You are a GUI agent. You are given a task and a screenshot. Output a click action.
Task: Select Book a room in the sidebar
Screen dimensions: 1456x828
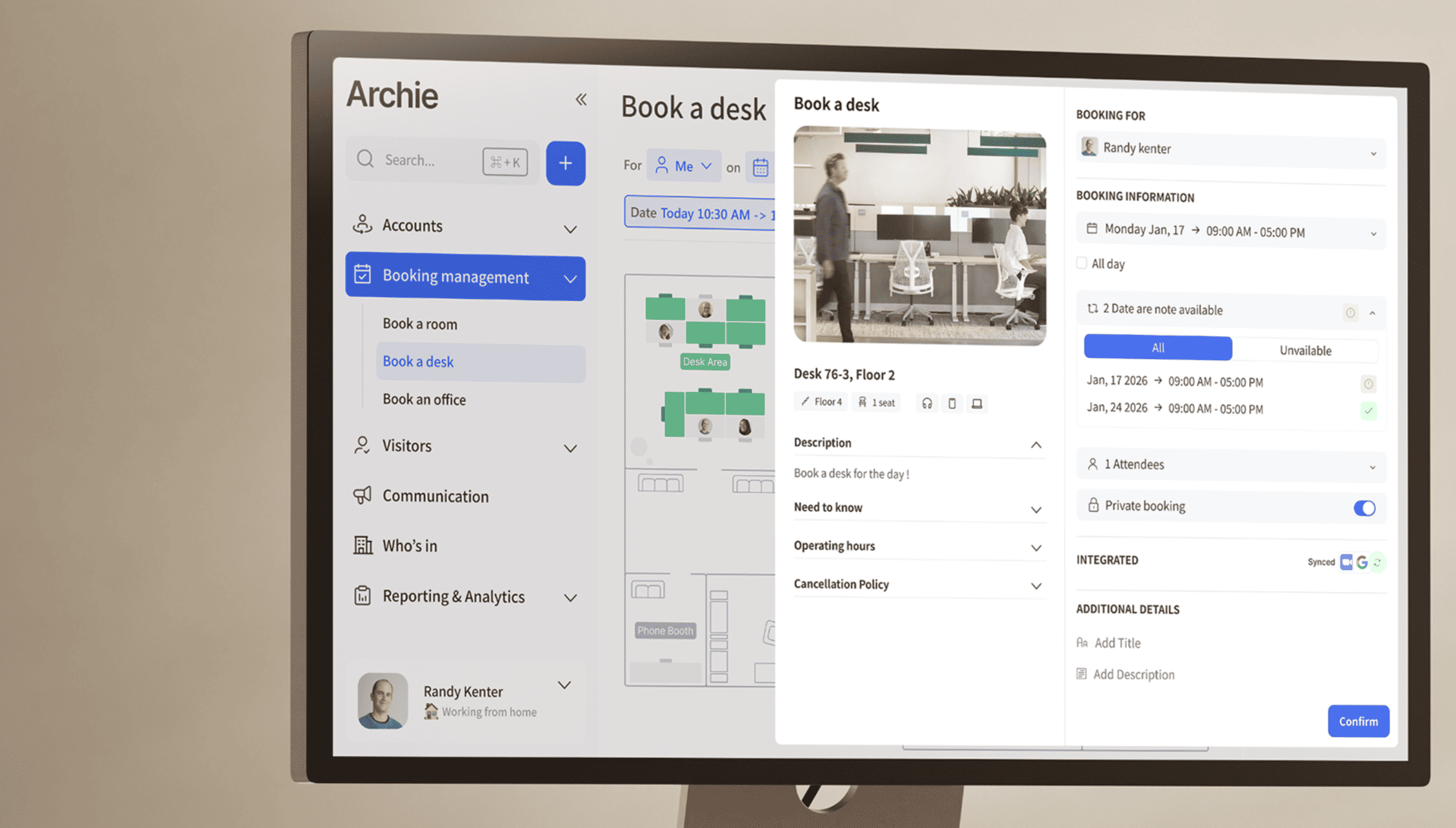pyautogui.click(x=420, y=324)
